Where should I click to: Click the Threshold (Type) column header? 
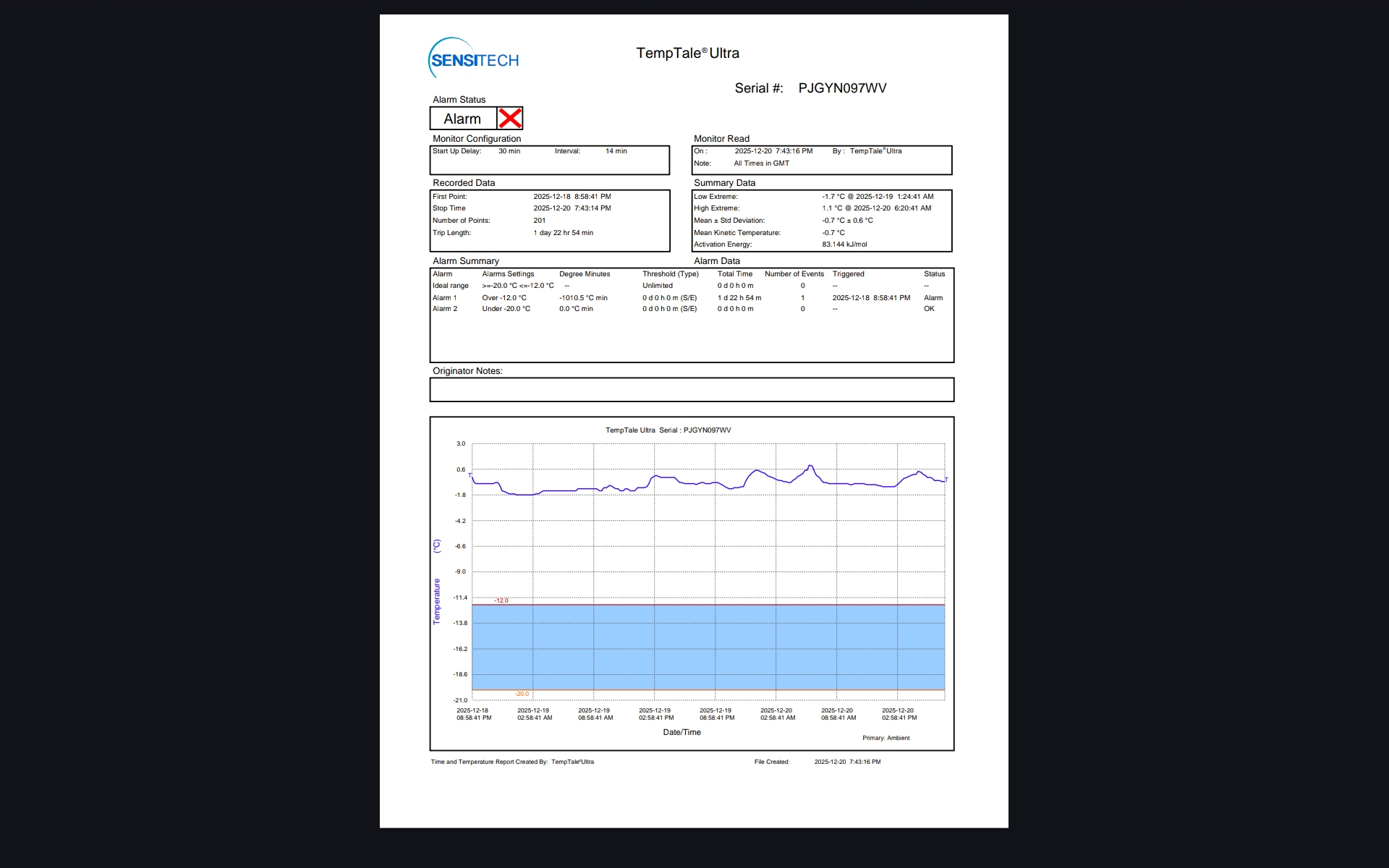pyautogui.click(x=670, y=274)
